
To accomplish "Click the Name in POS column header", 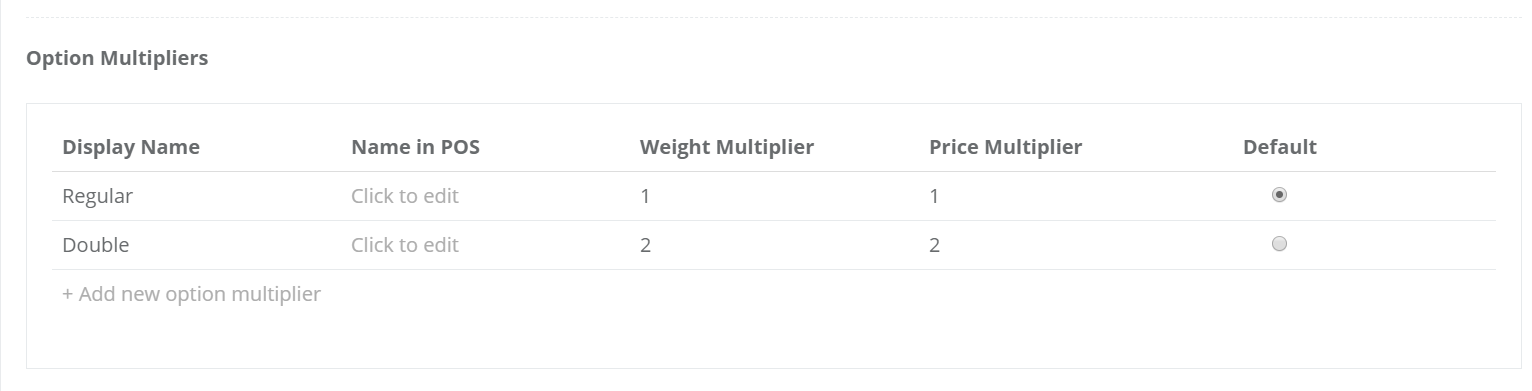I will (x=415, y=147).
